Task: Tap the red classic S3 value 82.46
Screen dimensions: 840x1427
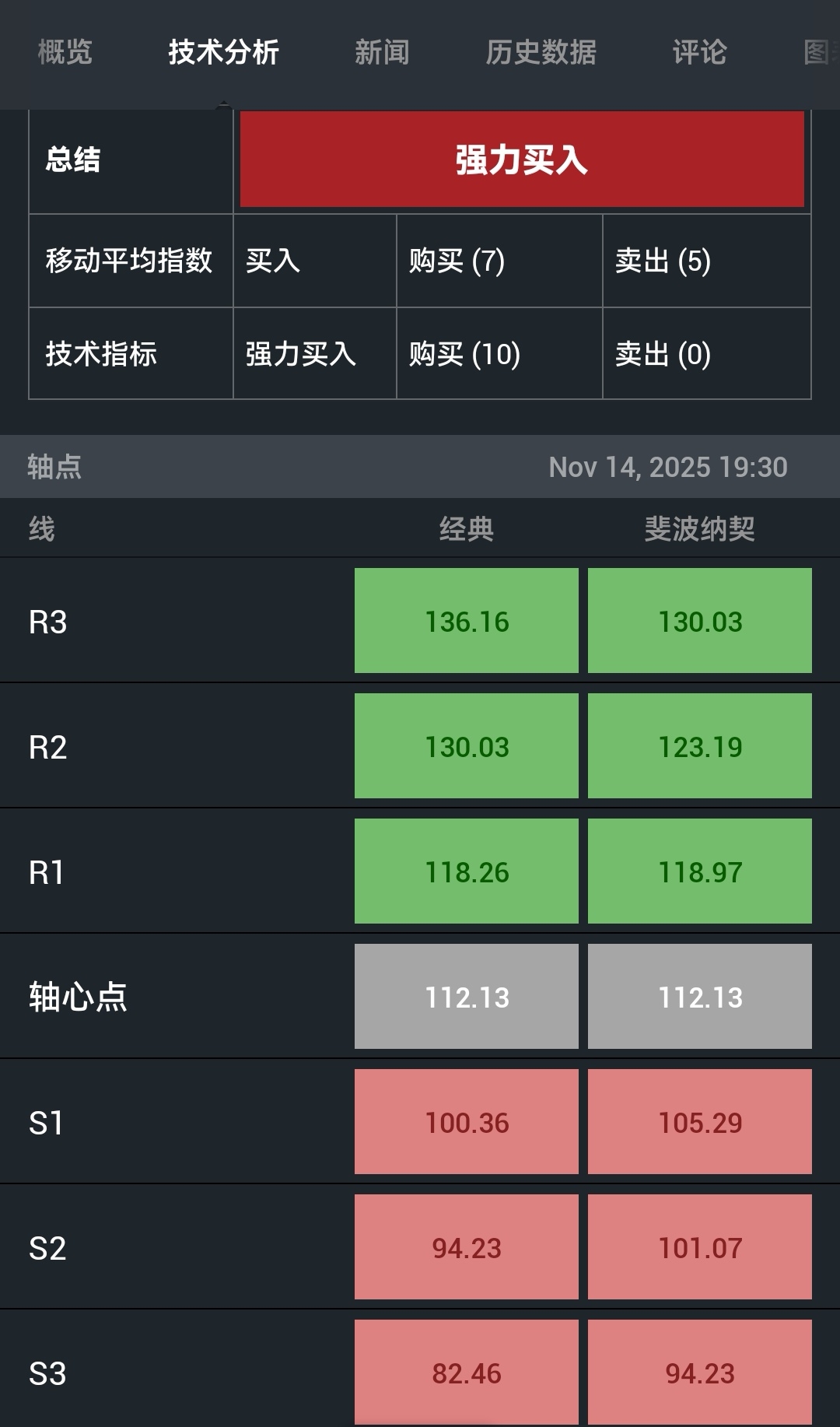Action: tap(467, 1373)
